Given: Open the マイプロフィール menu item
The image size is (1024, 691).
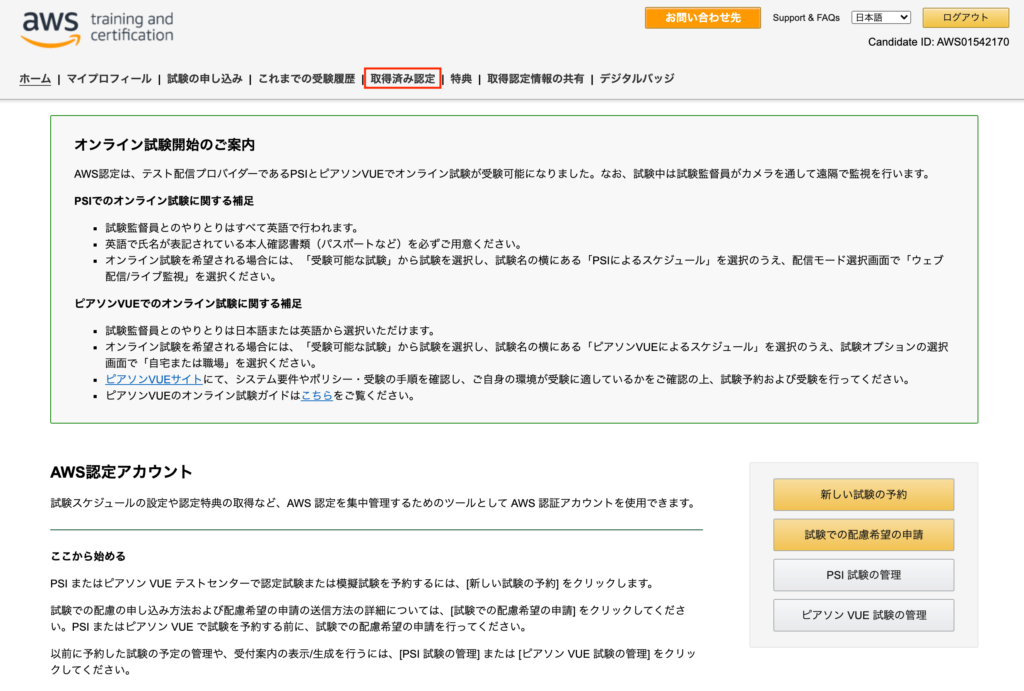Looking at the screenshot, I should (109, 79).
